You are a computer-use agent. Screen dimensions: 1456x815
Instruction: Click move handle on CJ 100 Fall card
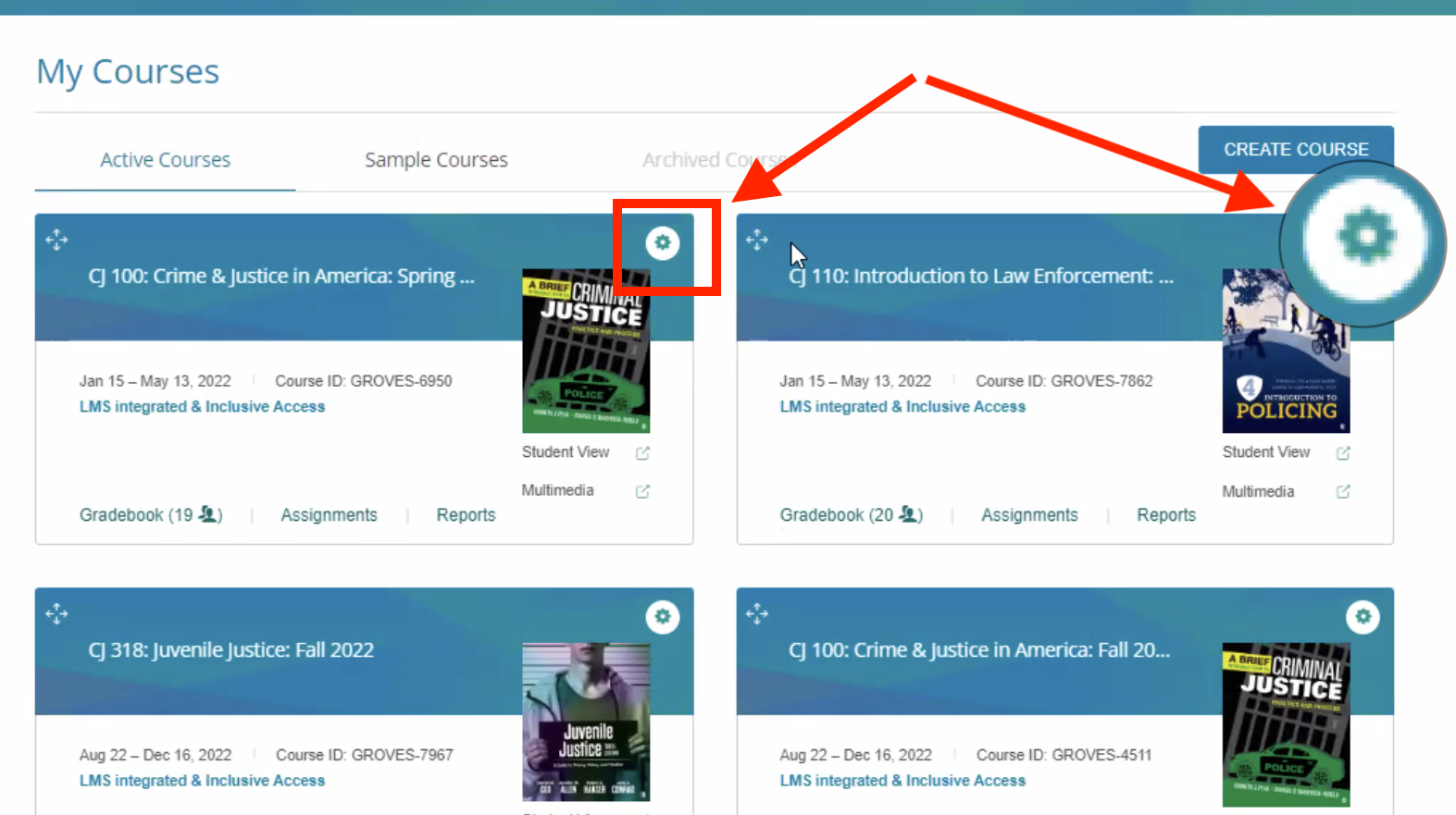[x=757, y=614]
